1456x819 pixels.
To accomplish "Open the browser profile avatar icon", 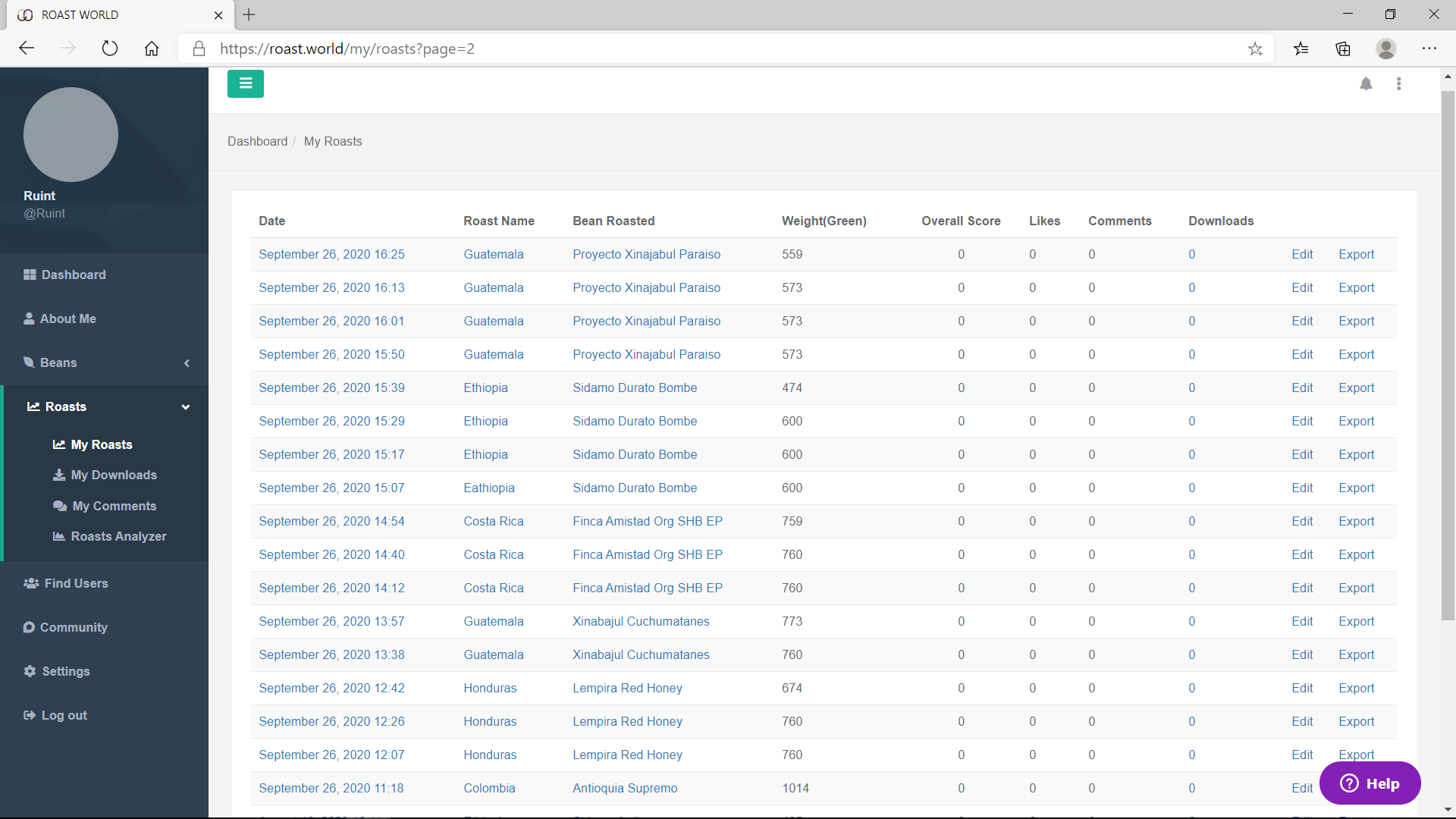I will [x=1386, y=49].
